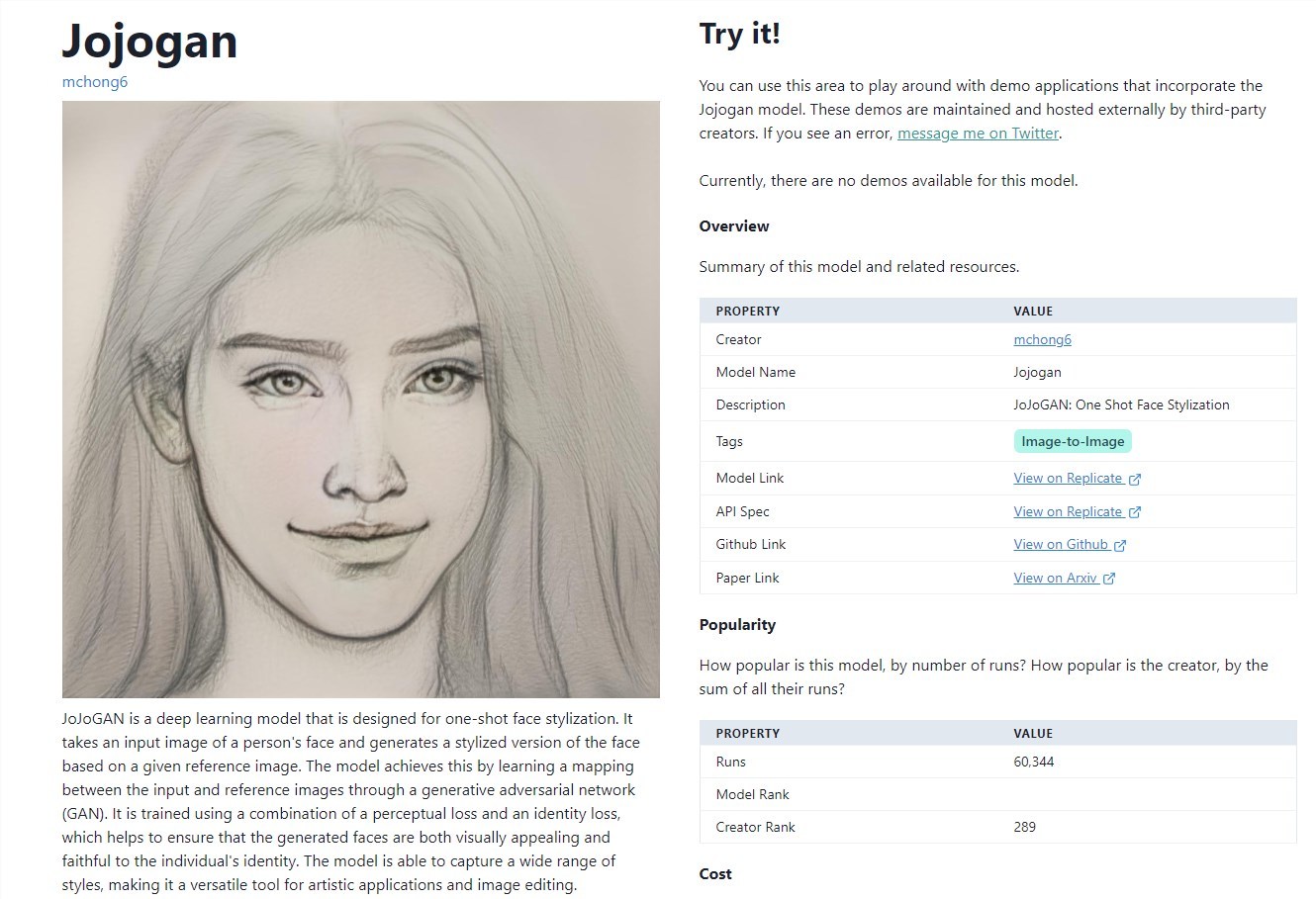
Task: Click the Jojogan page title
Action: pyautogui.click(x=150, y=43)
